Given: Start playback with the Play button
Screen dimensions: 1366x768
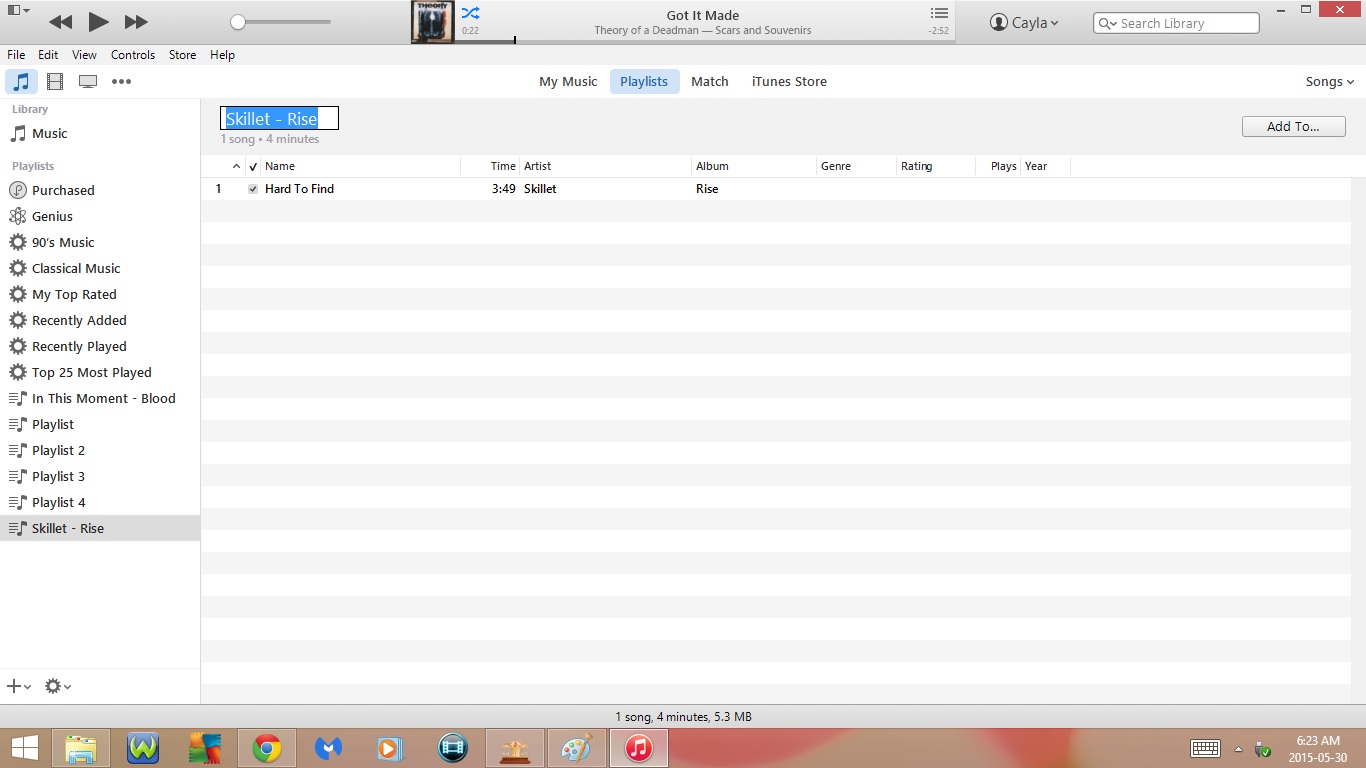Looking at the screenshot, I should click(x=98, y=22).
